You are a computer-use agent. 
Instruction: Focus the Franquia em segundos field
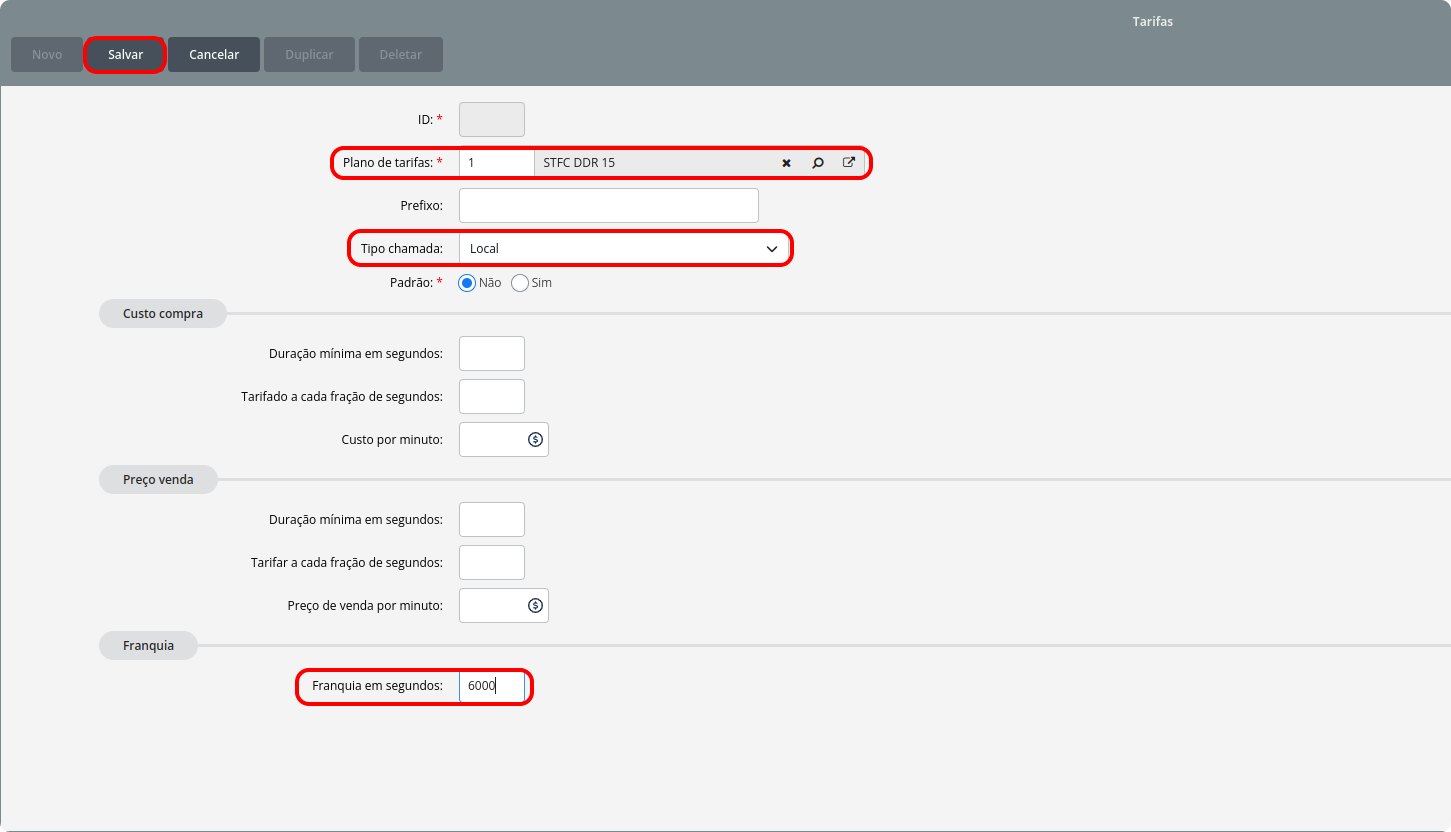tap(492, 687)
